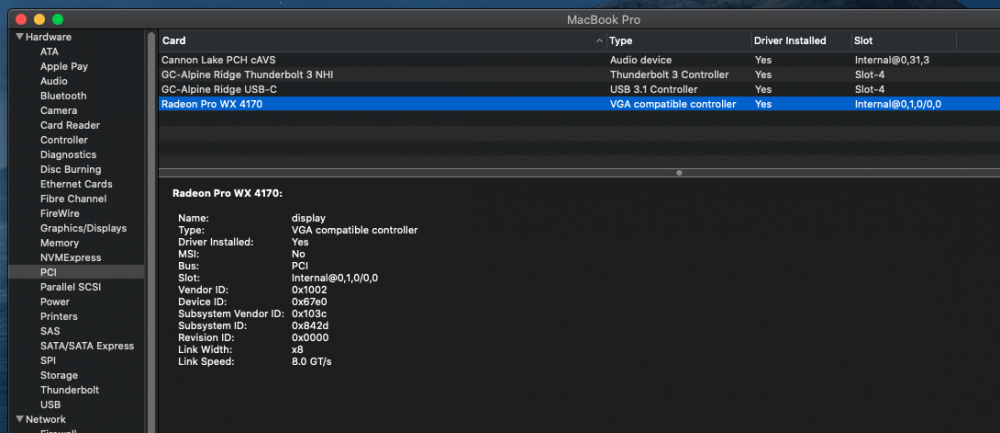Screen dimensions: 1000x433
Task: Click the MacBook Pro window title
Action: click(603, 20)
